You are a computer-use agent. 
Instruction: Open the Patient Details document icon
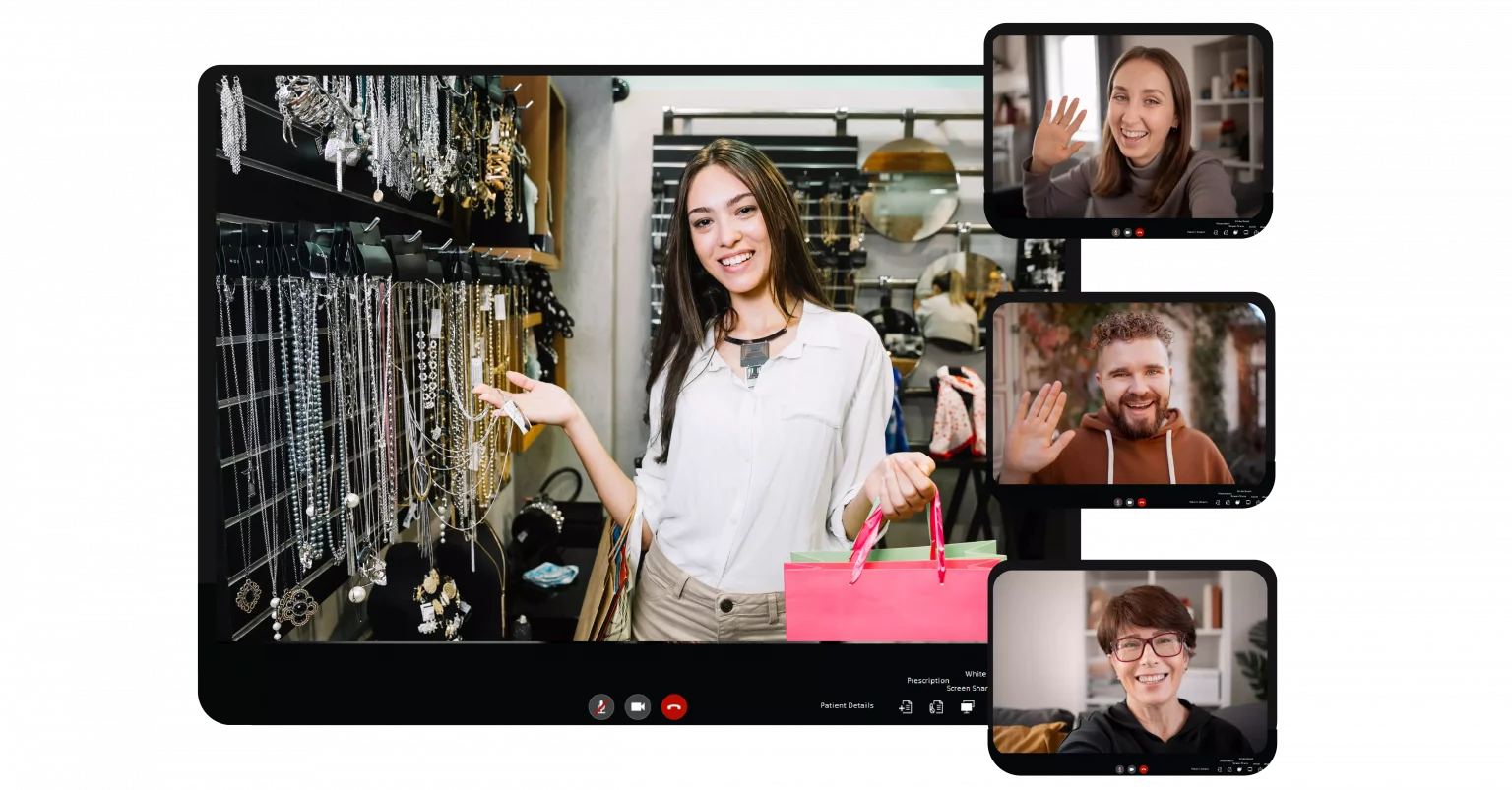pyautogui.click(x=905, y=706)
